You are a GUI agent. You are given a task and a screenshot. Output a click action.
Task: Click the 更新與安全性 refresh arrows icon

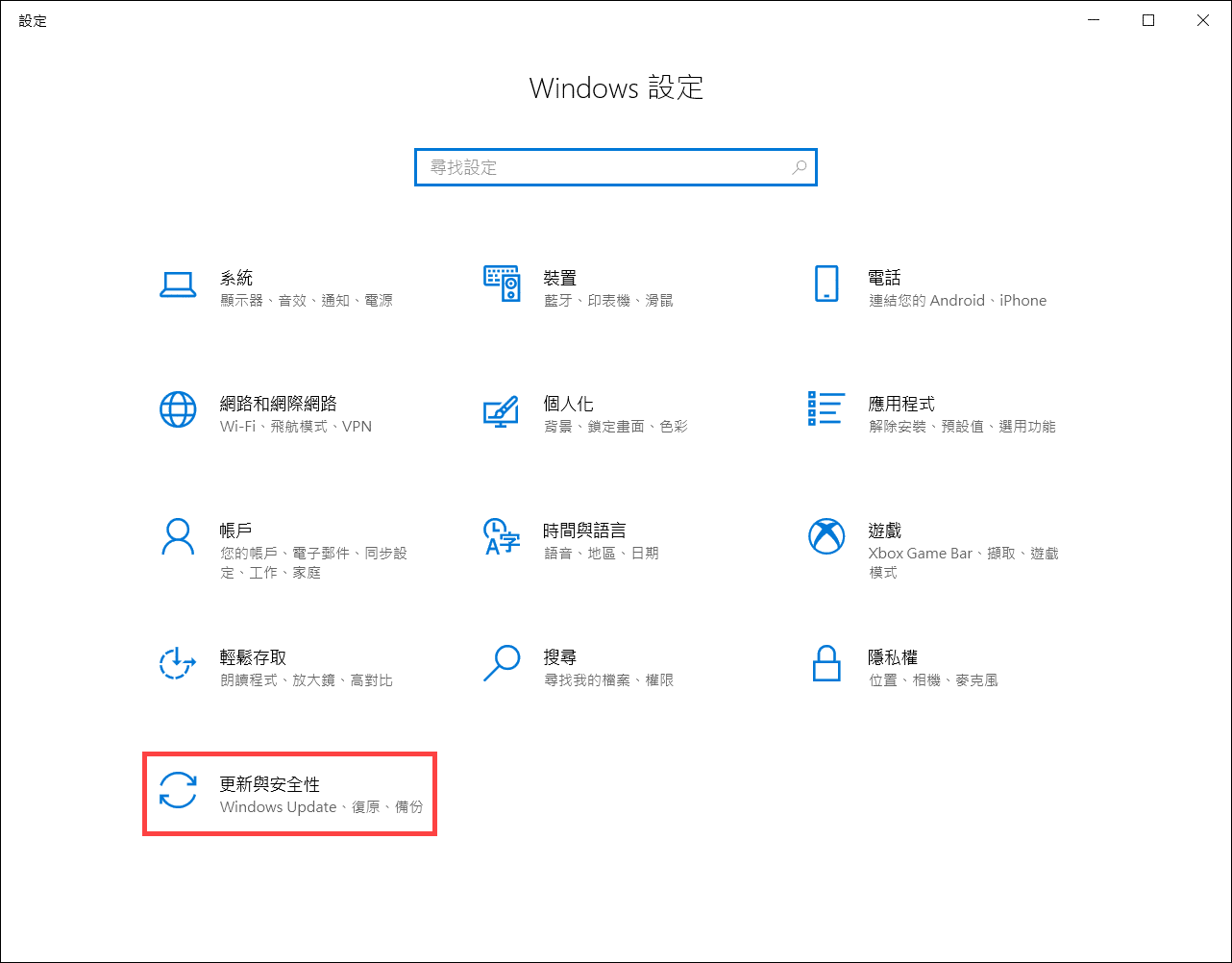pos(178,791)
